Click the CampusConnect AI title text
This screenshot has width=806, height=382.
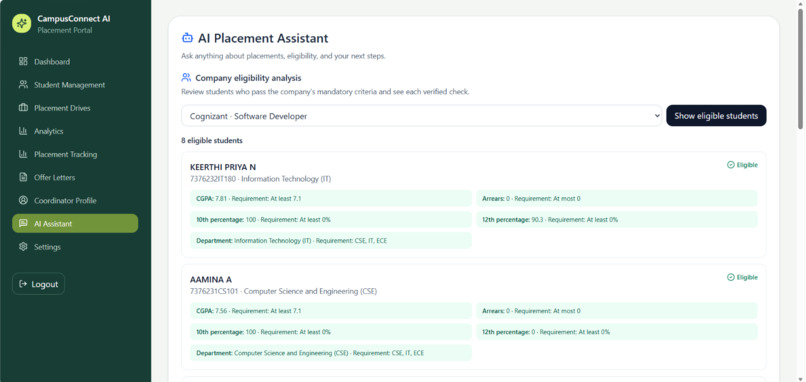click(74, 19)
